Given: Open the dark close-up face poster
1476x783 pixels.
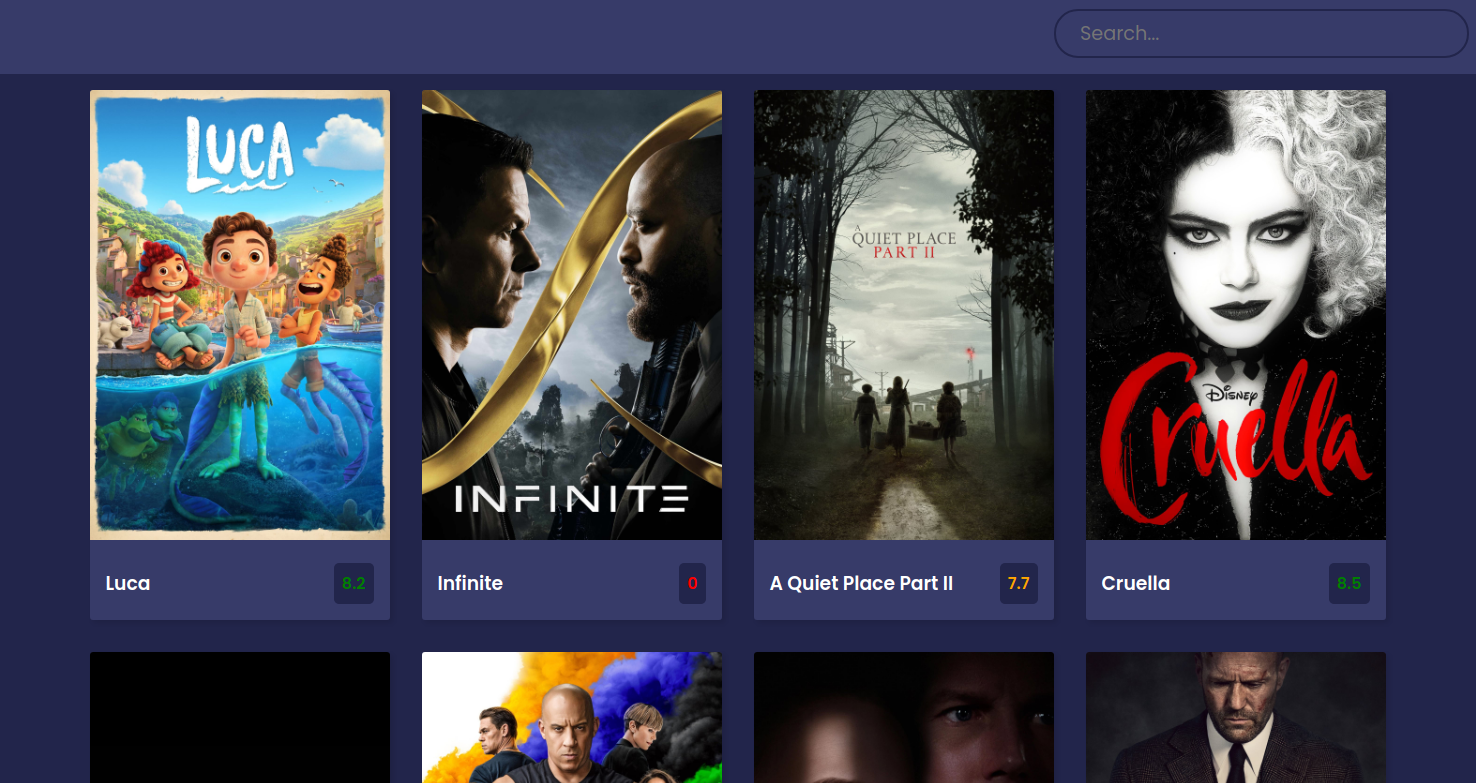Looking at the screenshot, I should [903, 717].
